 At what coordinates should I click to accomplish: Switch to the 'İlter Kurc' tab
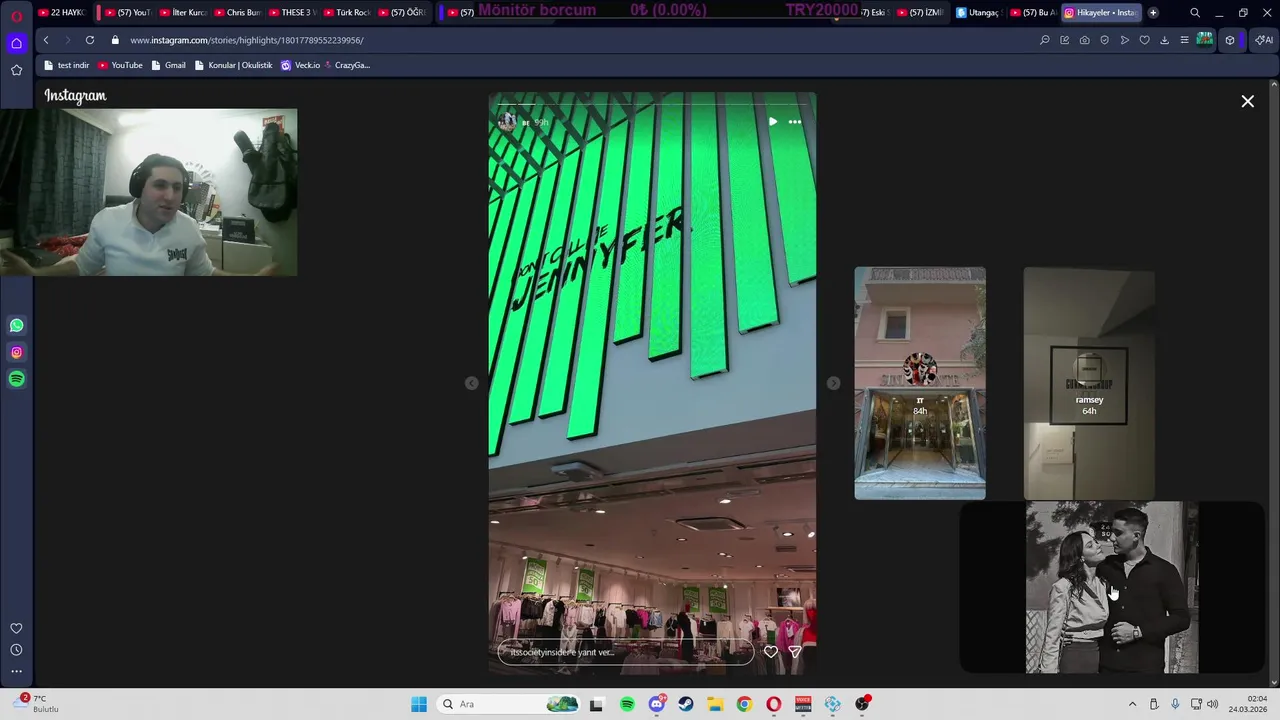pyautogui.click(x=182, y=13)
